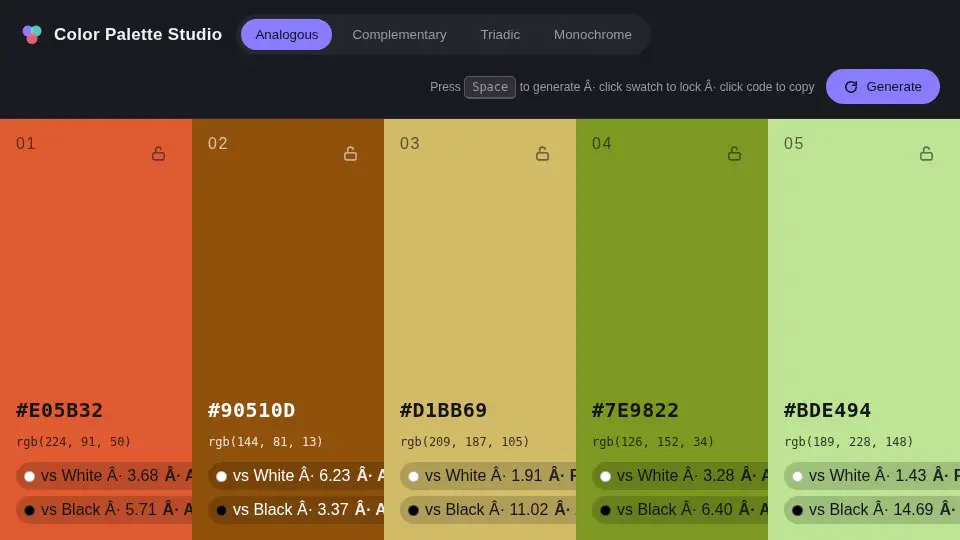Image resolution: width=960 pixels, height=540 pixels.
Task: Switch to the Triadic tab
Action: 500,34
